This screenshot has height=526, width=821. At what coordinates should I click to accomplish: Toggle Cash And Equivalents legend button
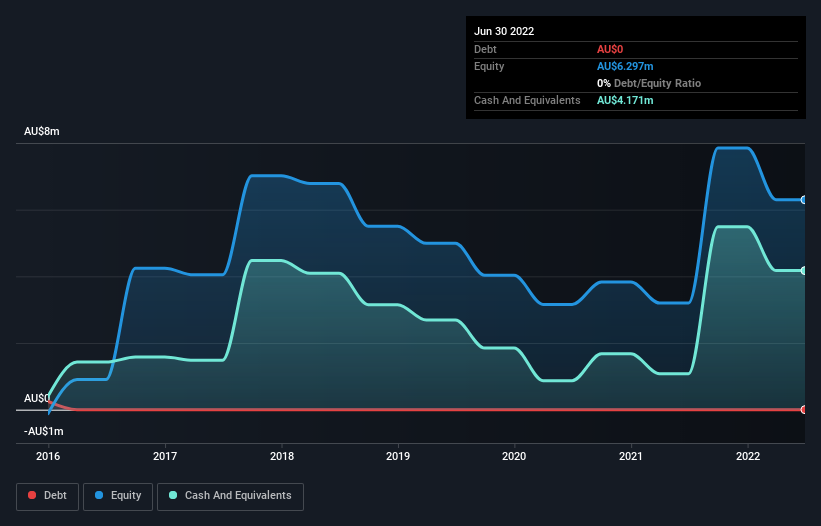pyautogui.click(x=230, y=496)
